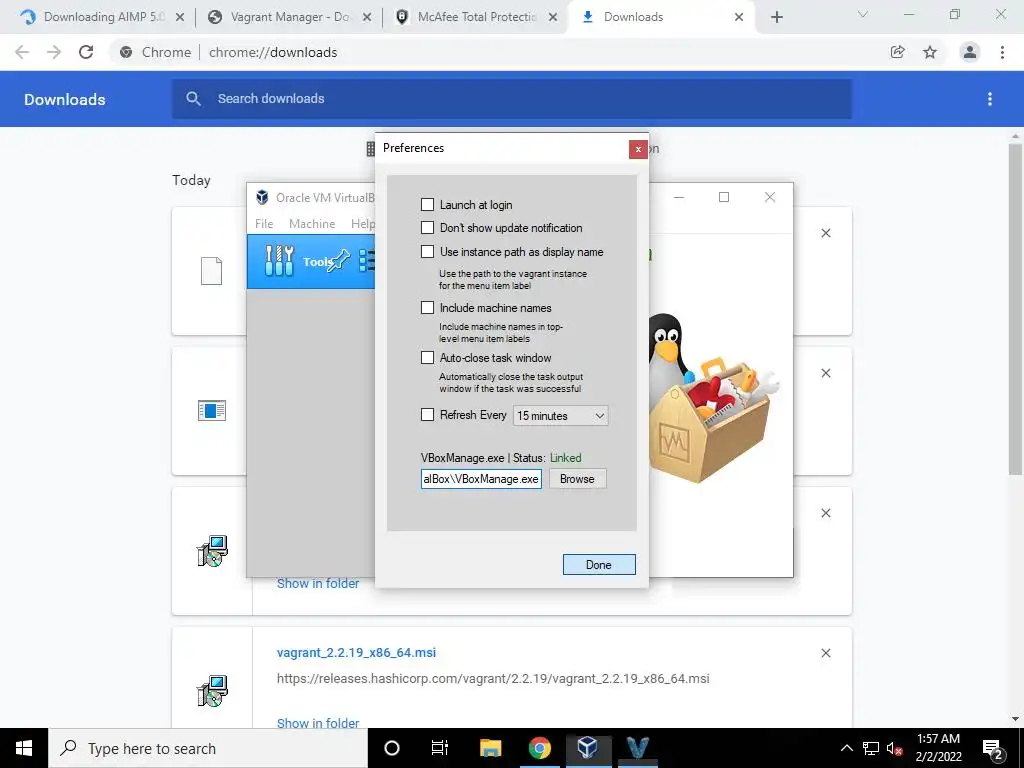
Task: Switch to Chrome from the taskbar
Action: click(x=539, y=748)
